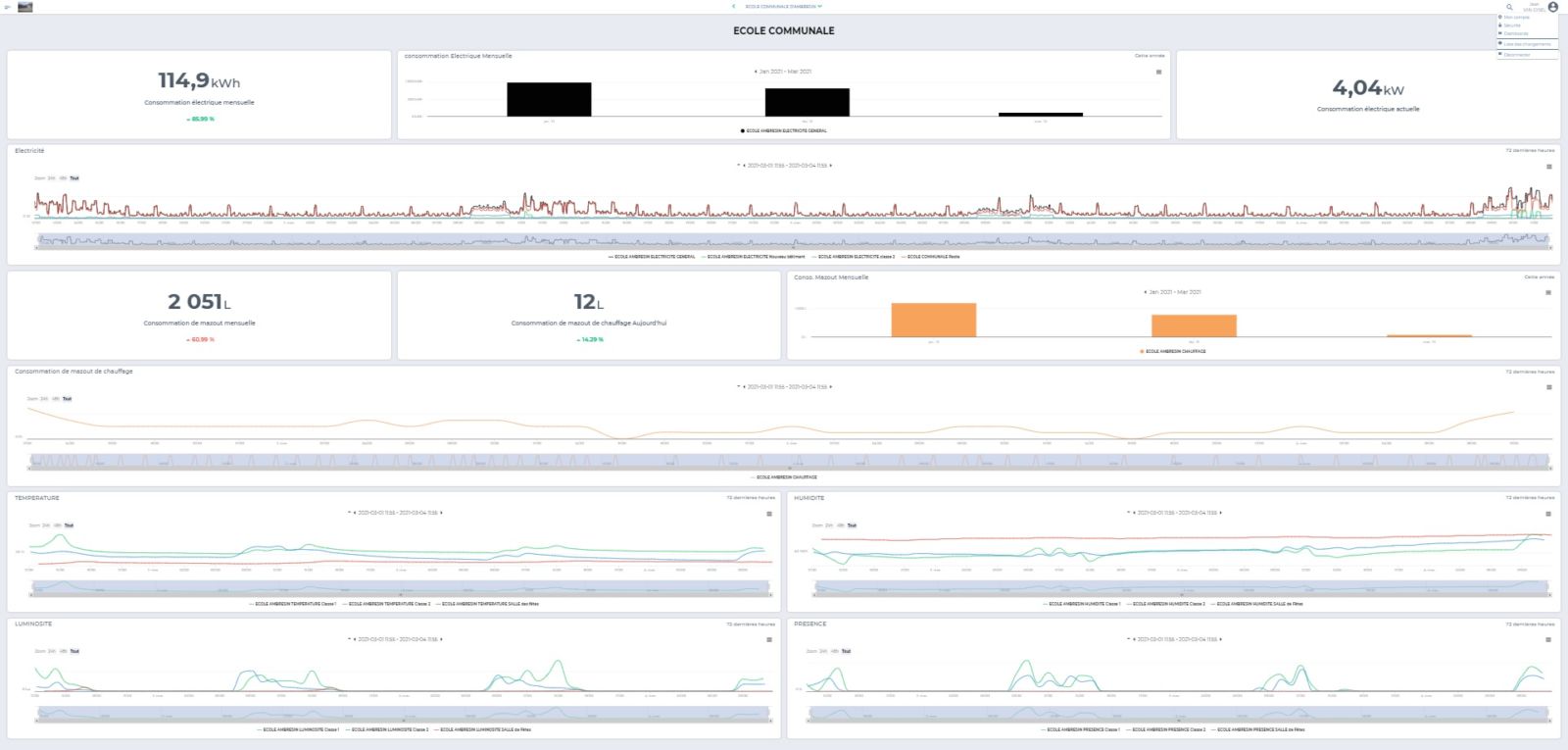Open the Electricité chart export menu icon
The width and height of the screenshot is (1568, 750).
pos(1548,167)
